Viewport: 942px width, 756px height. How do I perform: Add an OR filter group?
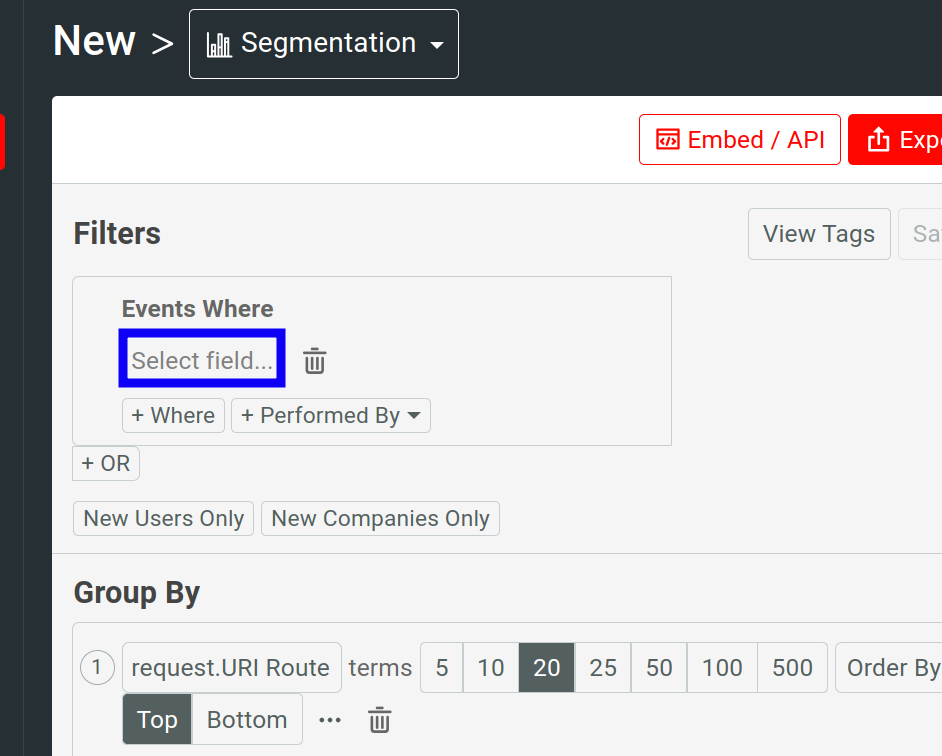[105, 463]
